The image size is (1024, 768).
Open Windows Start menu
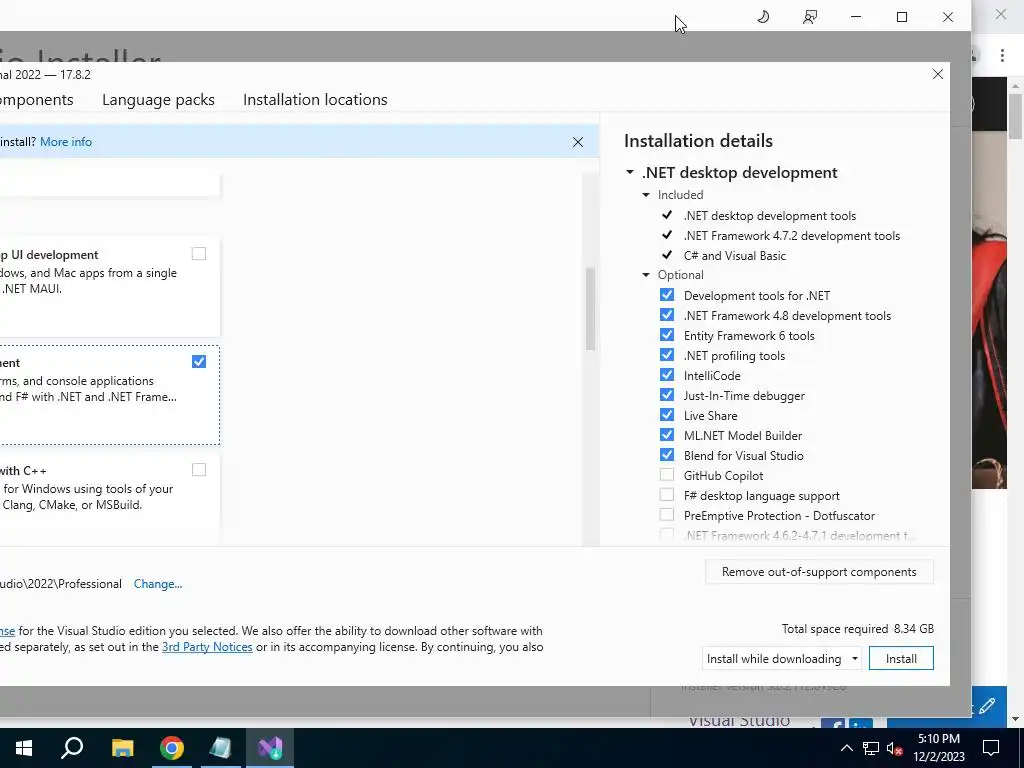pos(24,748)
